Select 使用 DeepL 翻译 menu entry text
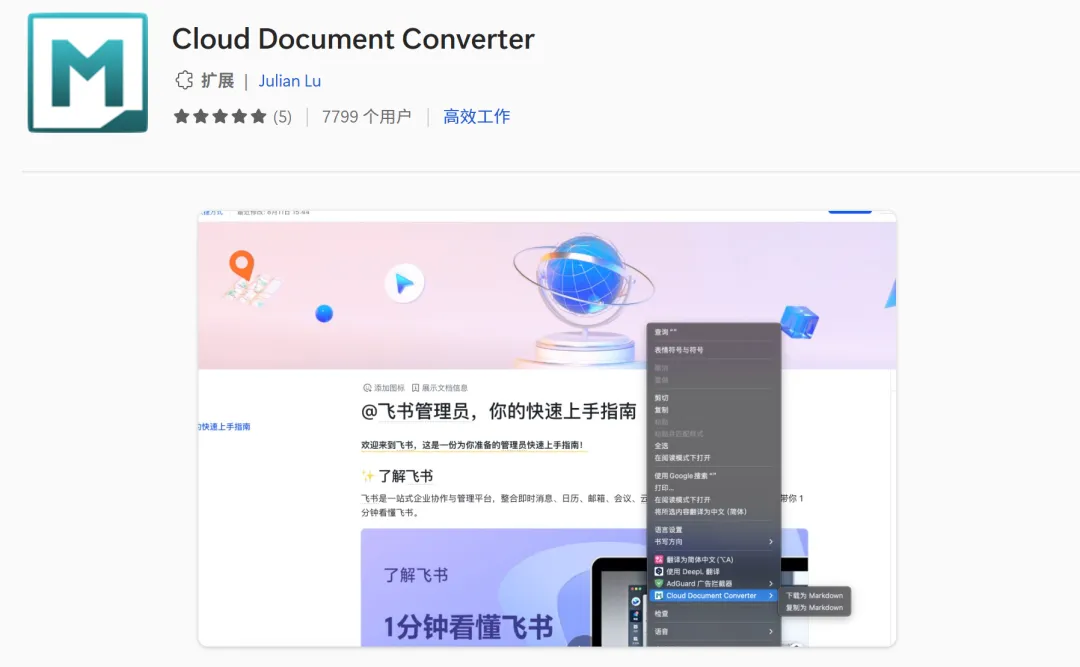1080x667 pixels. click(693, 571)
